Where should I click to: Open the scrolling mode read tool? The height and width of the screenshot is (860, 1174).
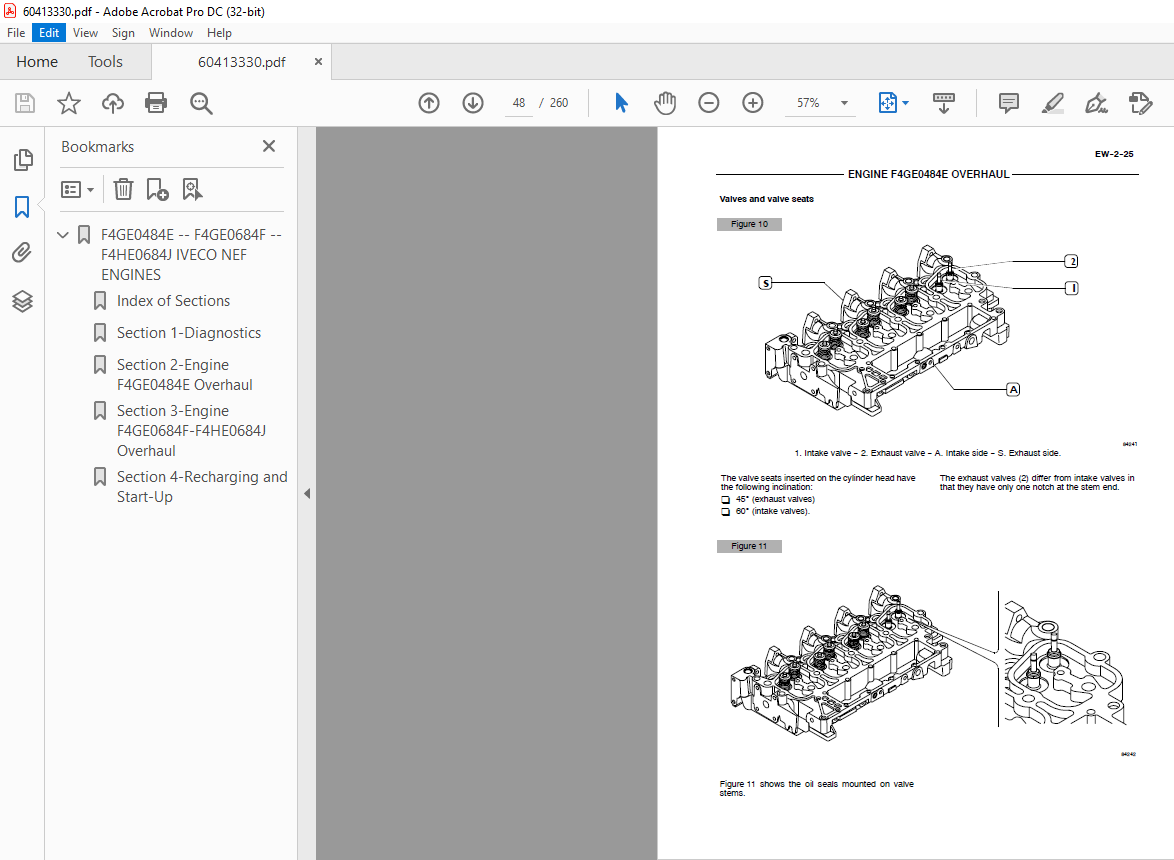(943, 103)
